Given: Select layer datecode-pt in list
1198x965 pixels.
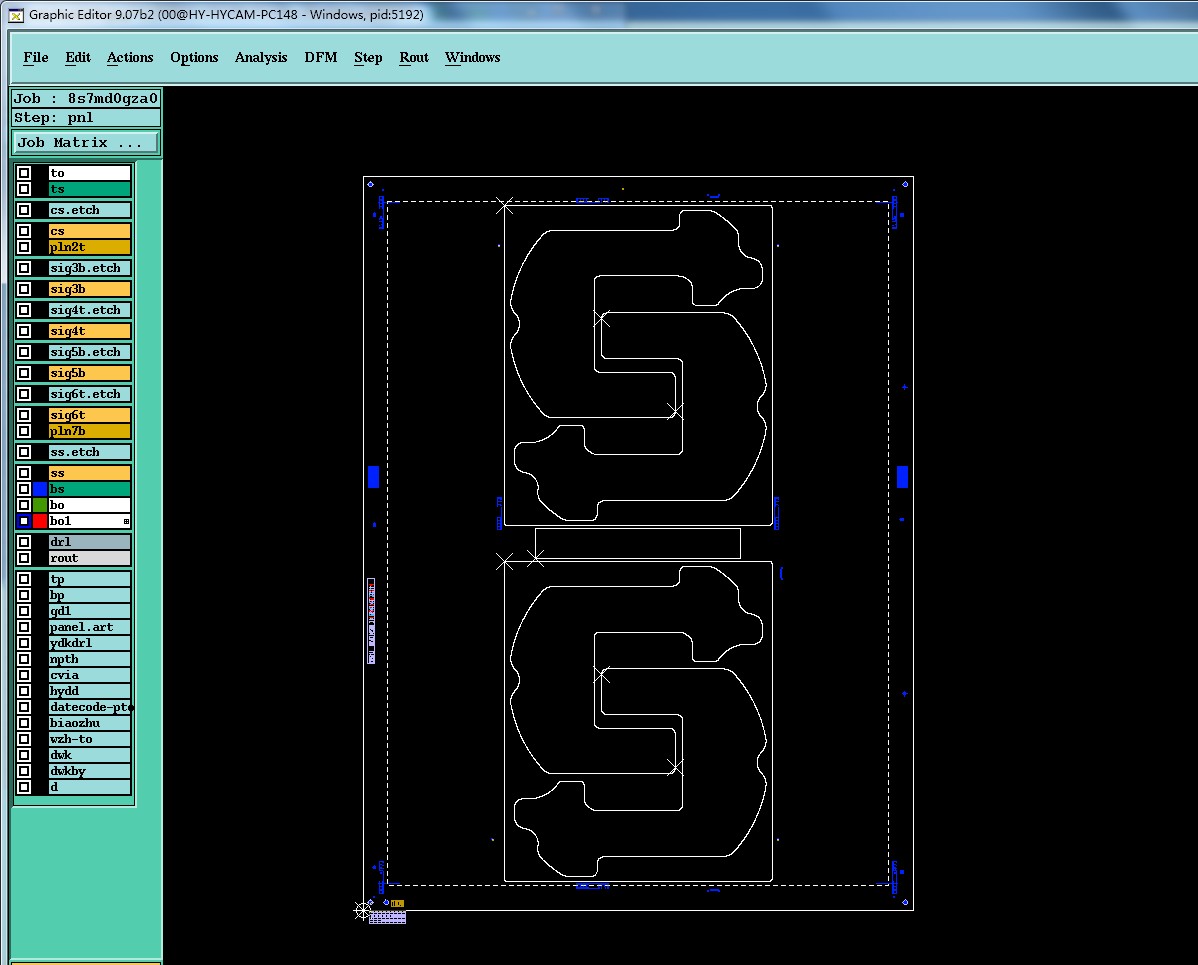Looking at the screenshot, I should tap(89, 708).
